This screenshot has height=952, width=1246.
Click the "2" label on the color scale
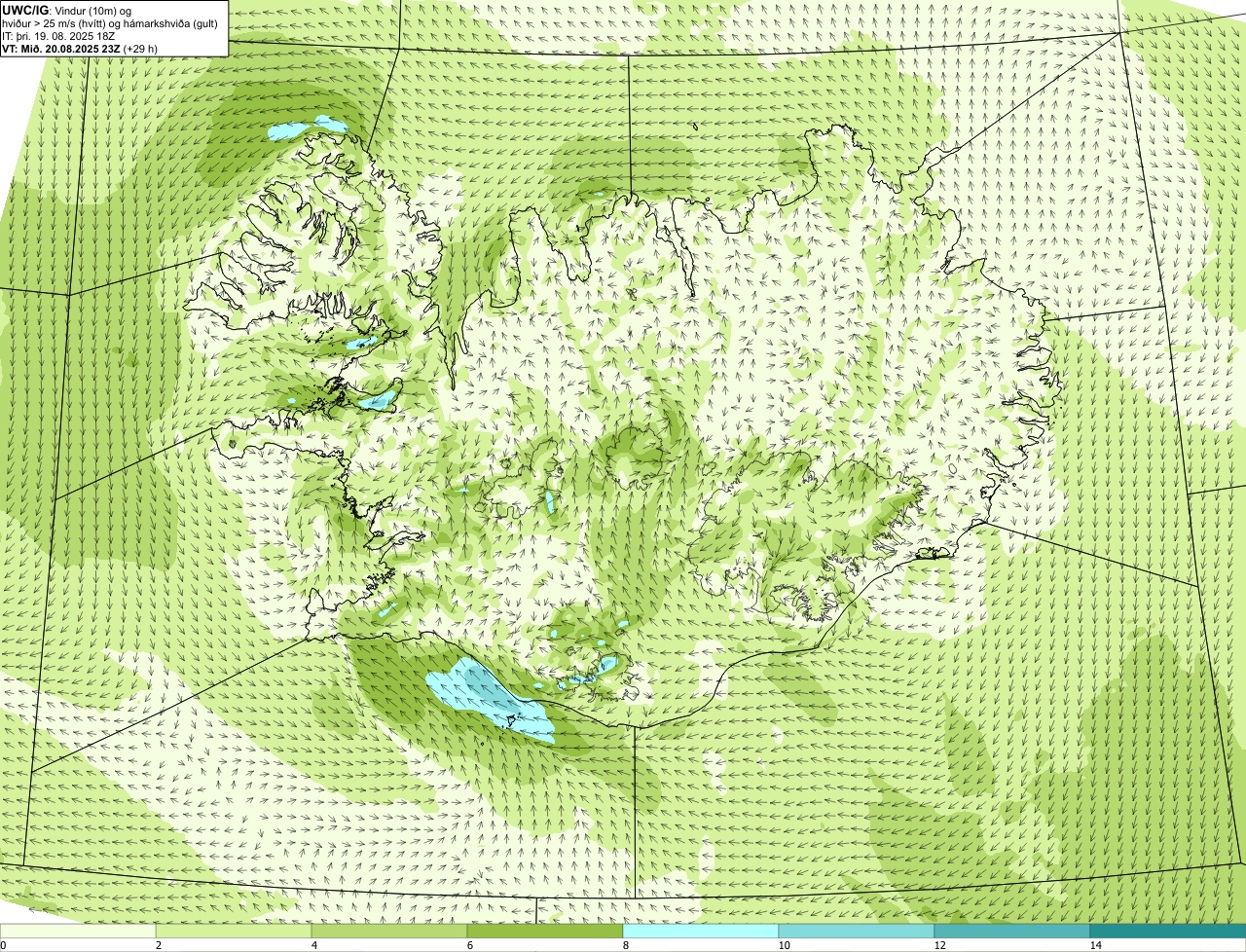[x=158, y=945]
